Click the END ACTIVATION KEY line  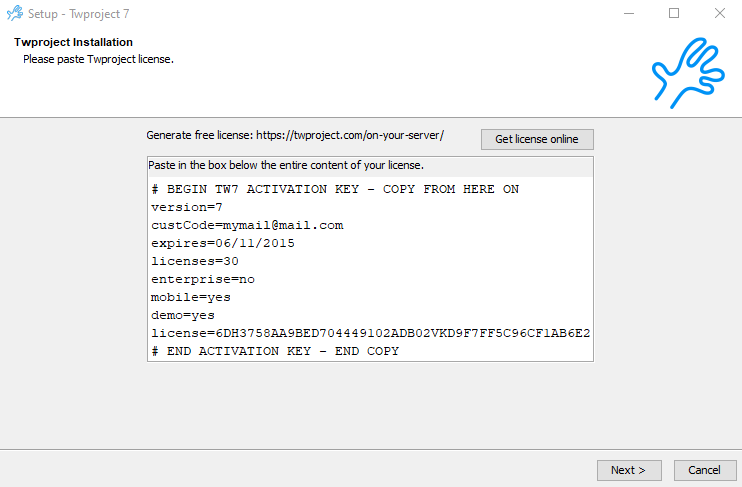pos(275,351)
